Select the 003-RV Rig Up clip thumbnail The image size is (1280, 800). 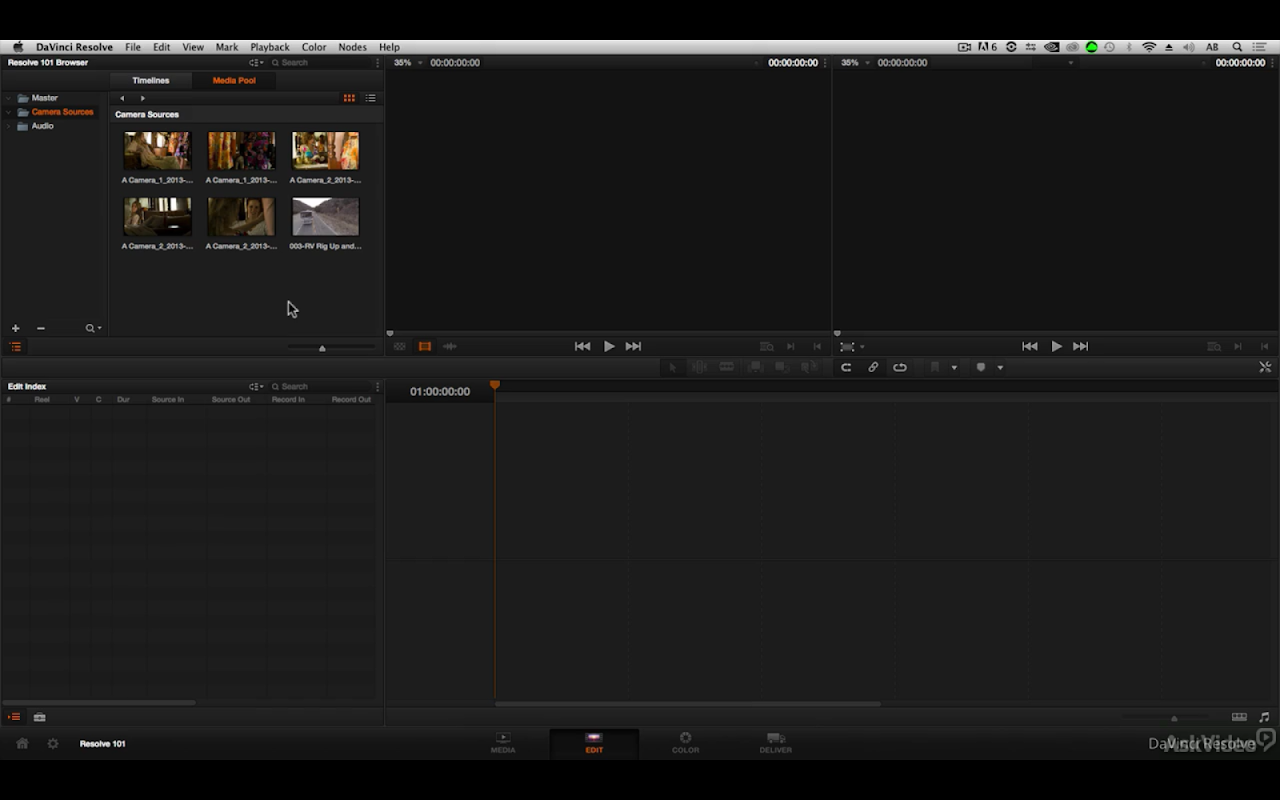pyautogui.click(x=325, y=217)
